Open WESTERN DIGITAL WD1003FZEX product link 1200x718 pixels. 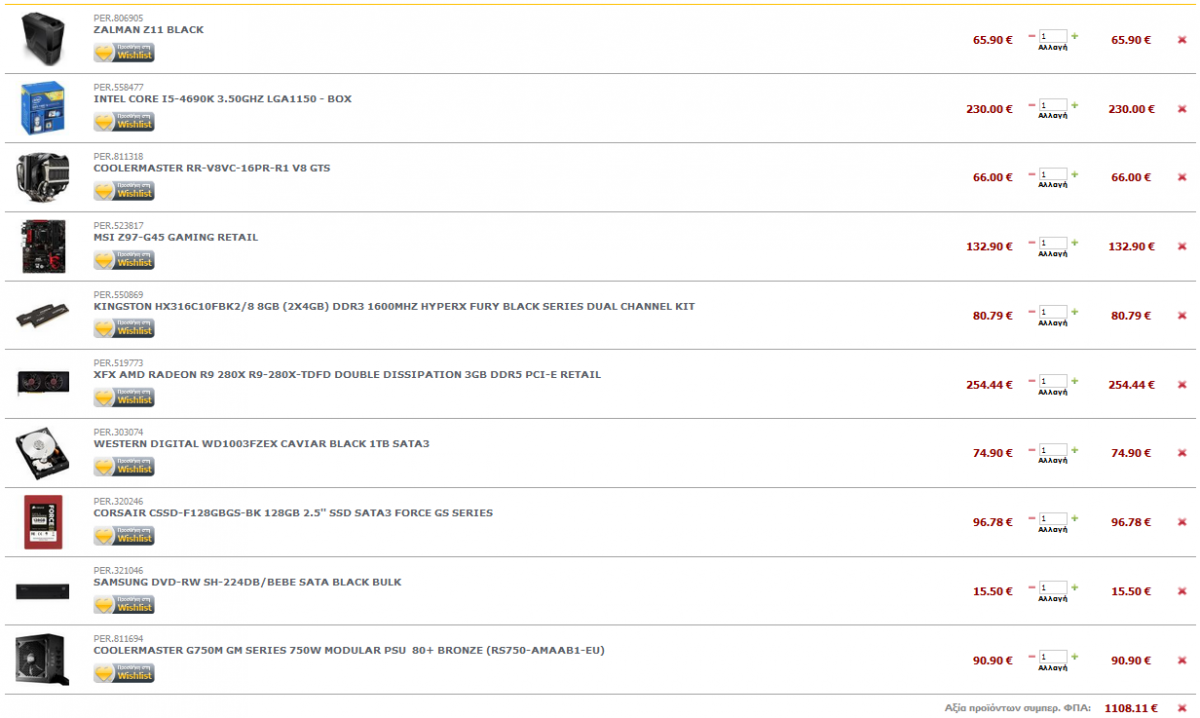(261, 443)
